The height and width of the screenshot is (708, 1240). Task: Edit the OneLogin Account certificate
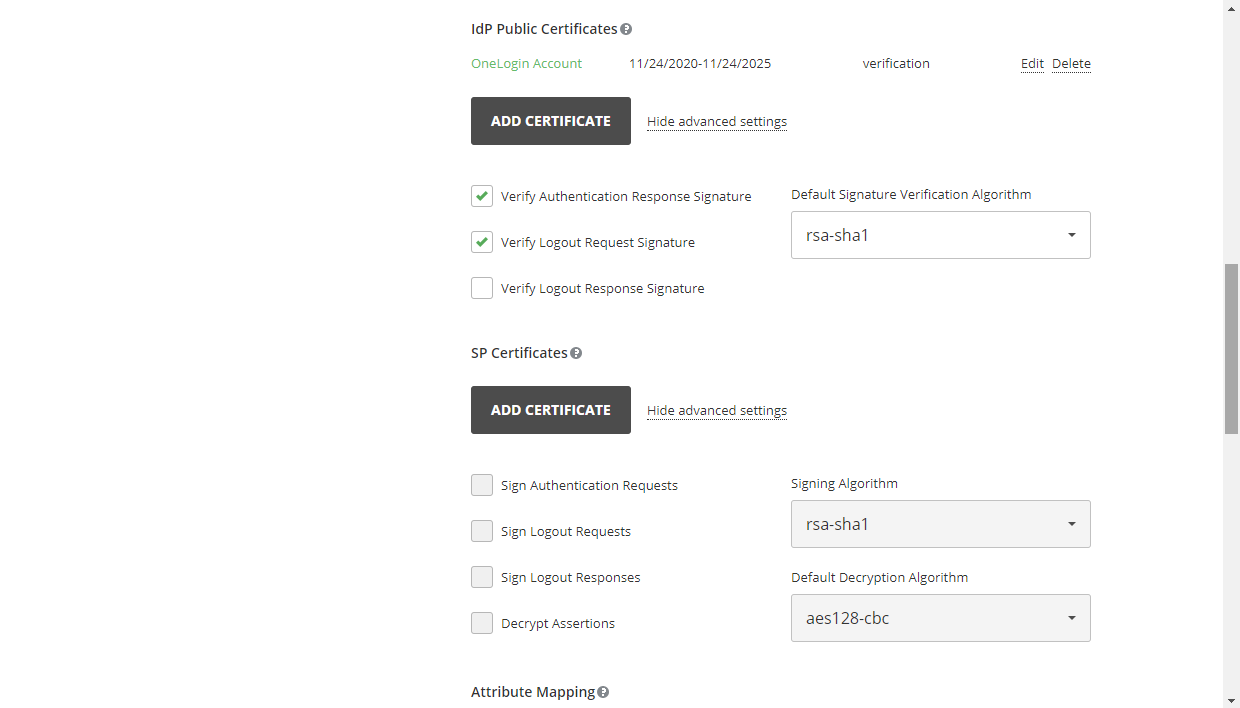pos(1032,63)
